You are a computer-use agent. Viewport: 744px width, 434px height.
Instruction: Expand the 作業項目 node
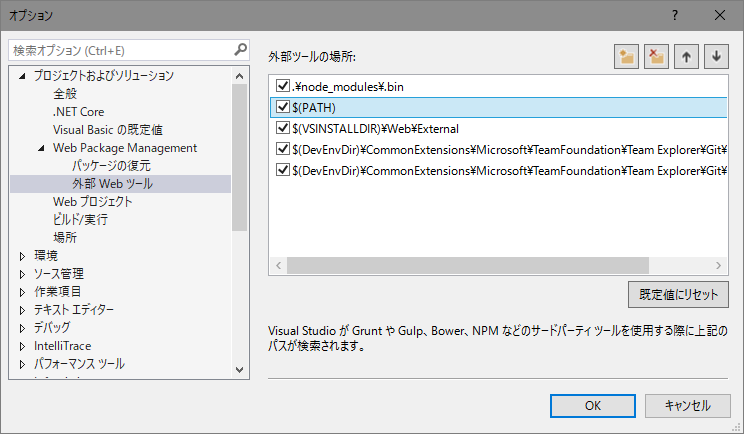coord(22,292)
